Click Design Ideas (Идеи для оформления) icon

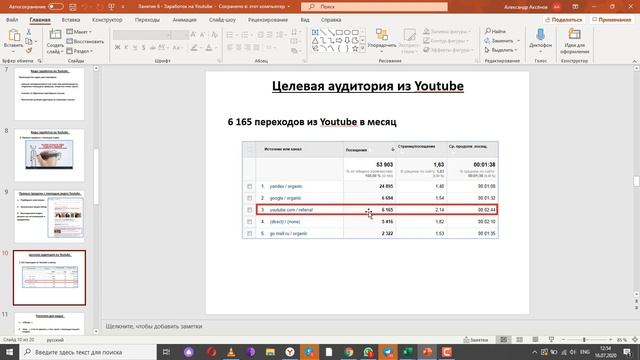(x=574, y=34)
